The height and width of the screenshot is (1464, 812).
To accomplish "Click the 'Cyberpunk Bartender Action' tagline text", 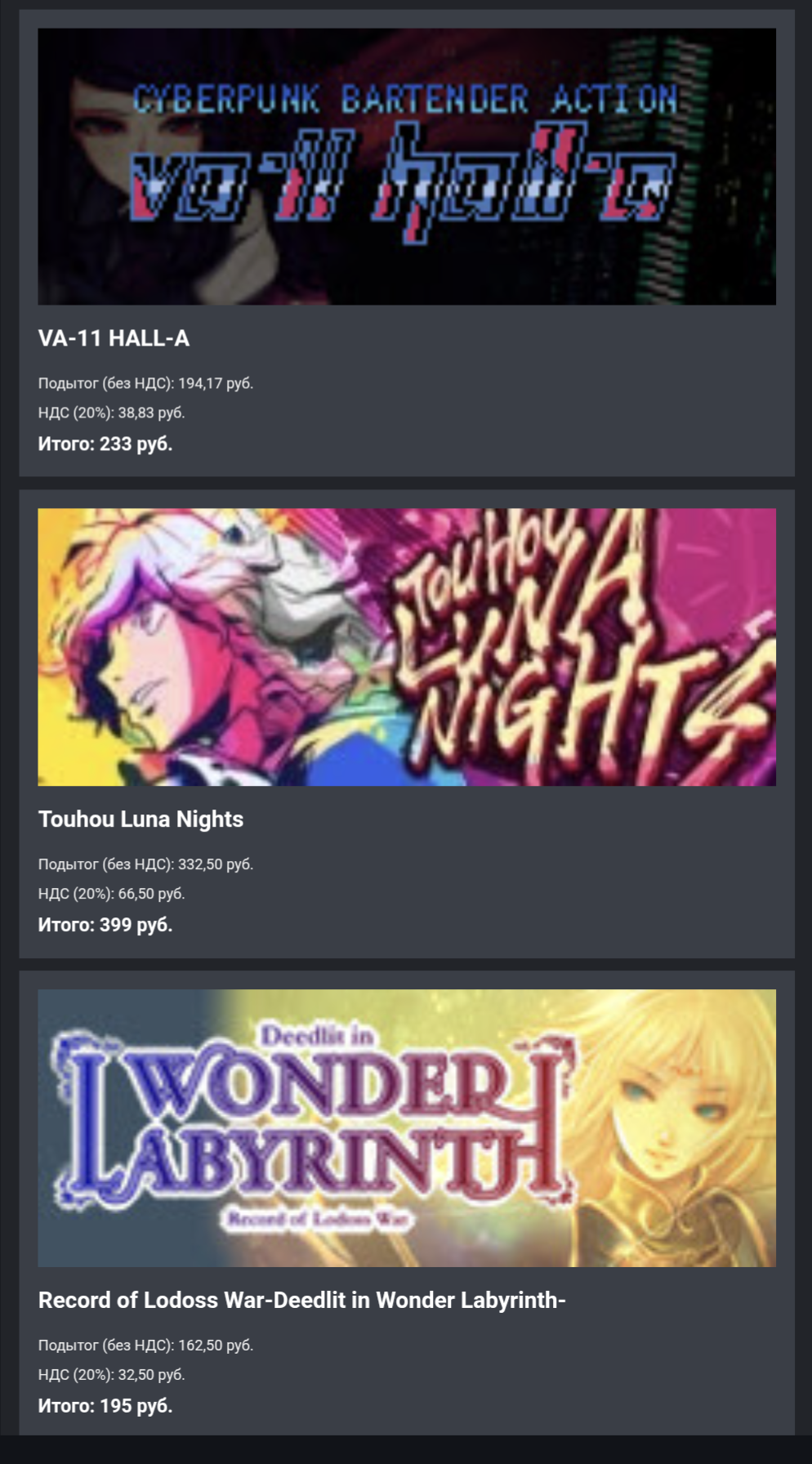I will pyautogui.click(x=406, y=100).
